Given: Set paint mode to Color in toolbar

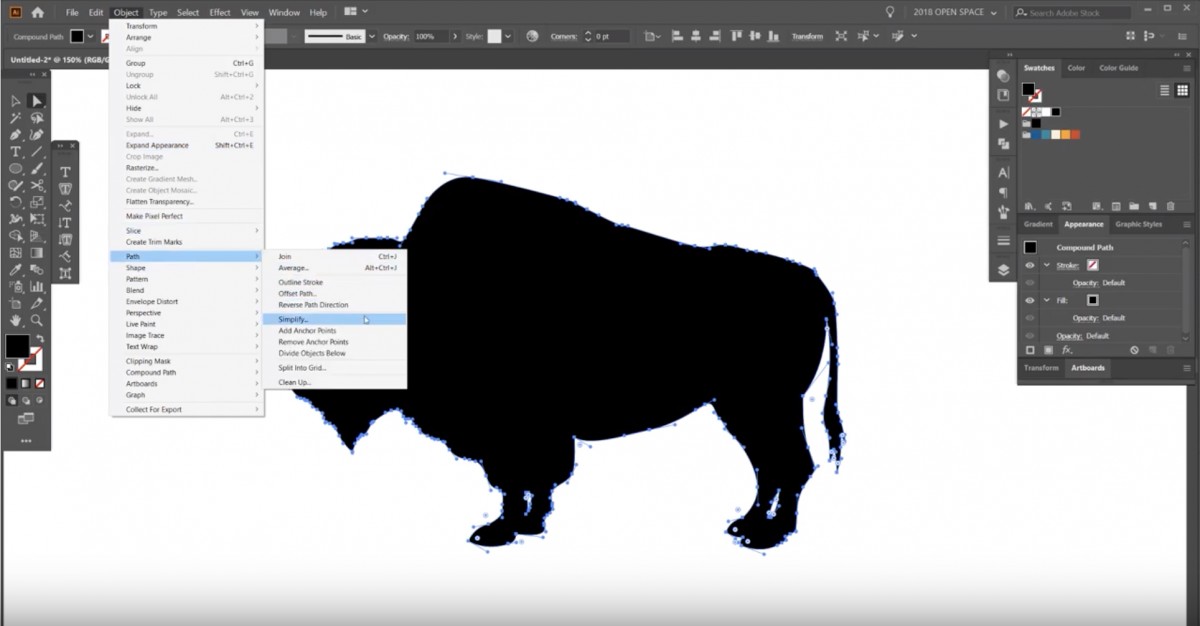Looking at the screenshot, I should click(13, 383).
